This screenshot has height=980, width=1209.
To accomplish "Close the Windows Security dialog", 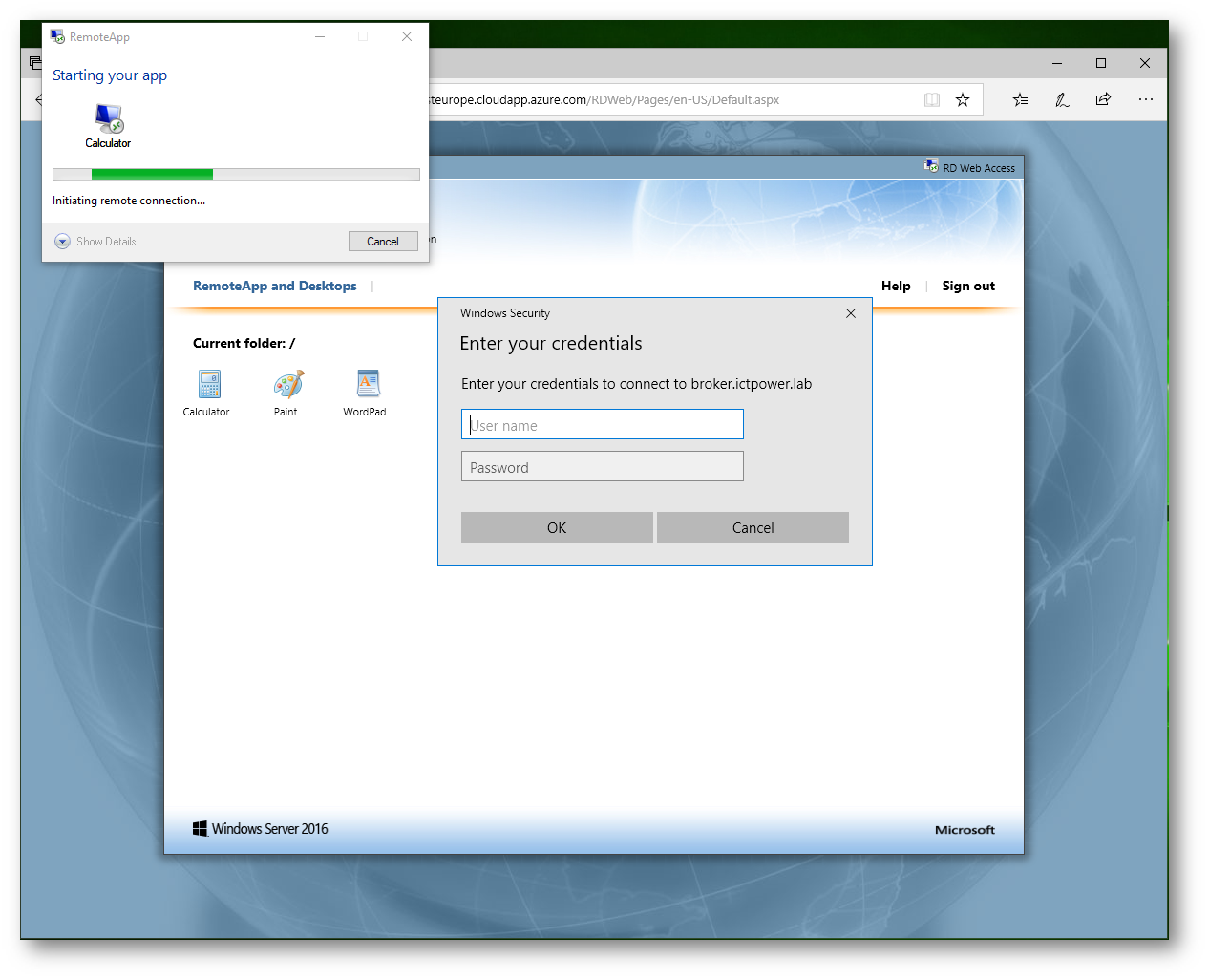I will click(851, 313).
